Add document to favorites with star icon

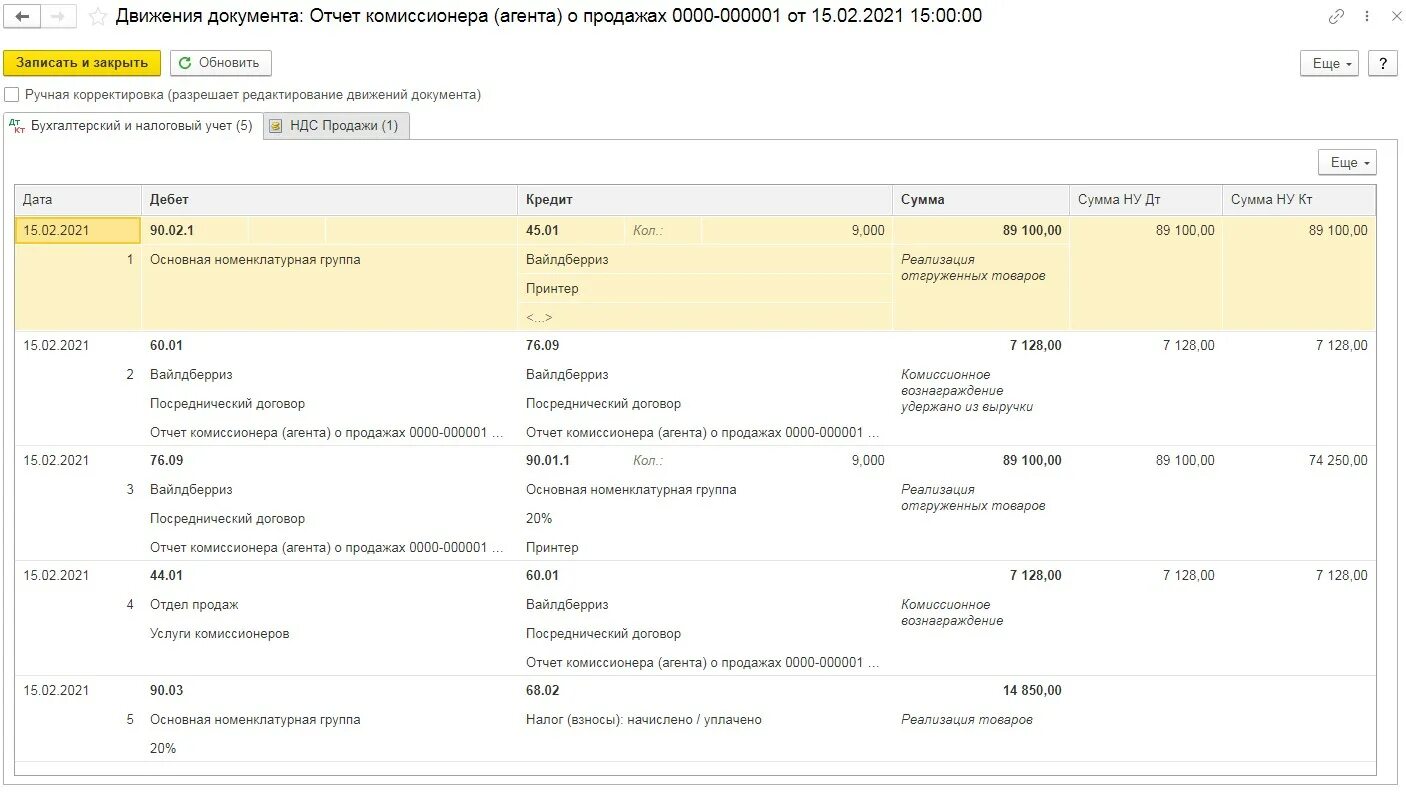coord(97,16)
